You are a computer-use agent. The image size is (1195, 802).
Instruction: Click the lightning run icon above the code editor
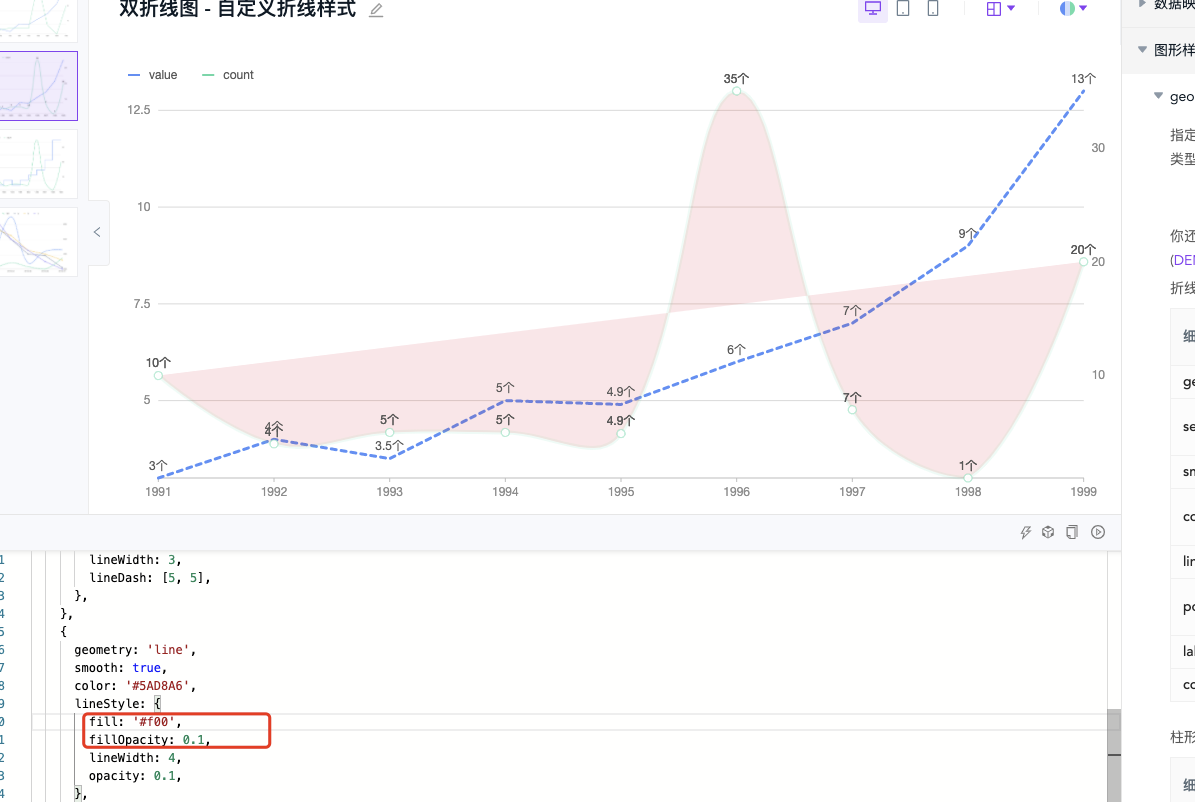coord(1025,532)
